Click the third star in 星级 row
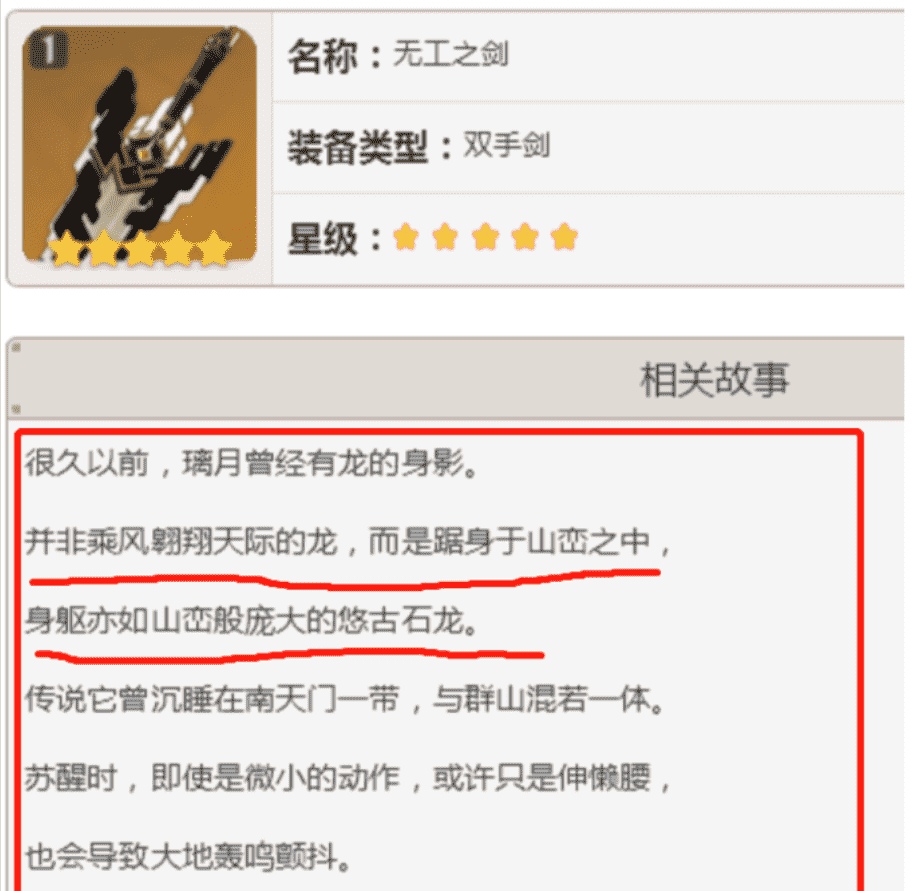Viewport: 916px width, 891px height. [x=485, y=237]
